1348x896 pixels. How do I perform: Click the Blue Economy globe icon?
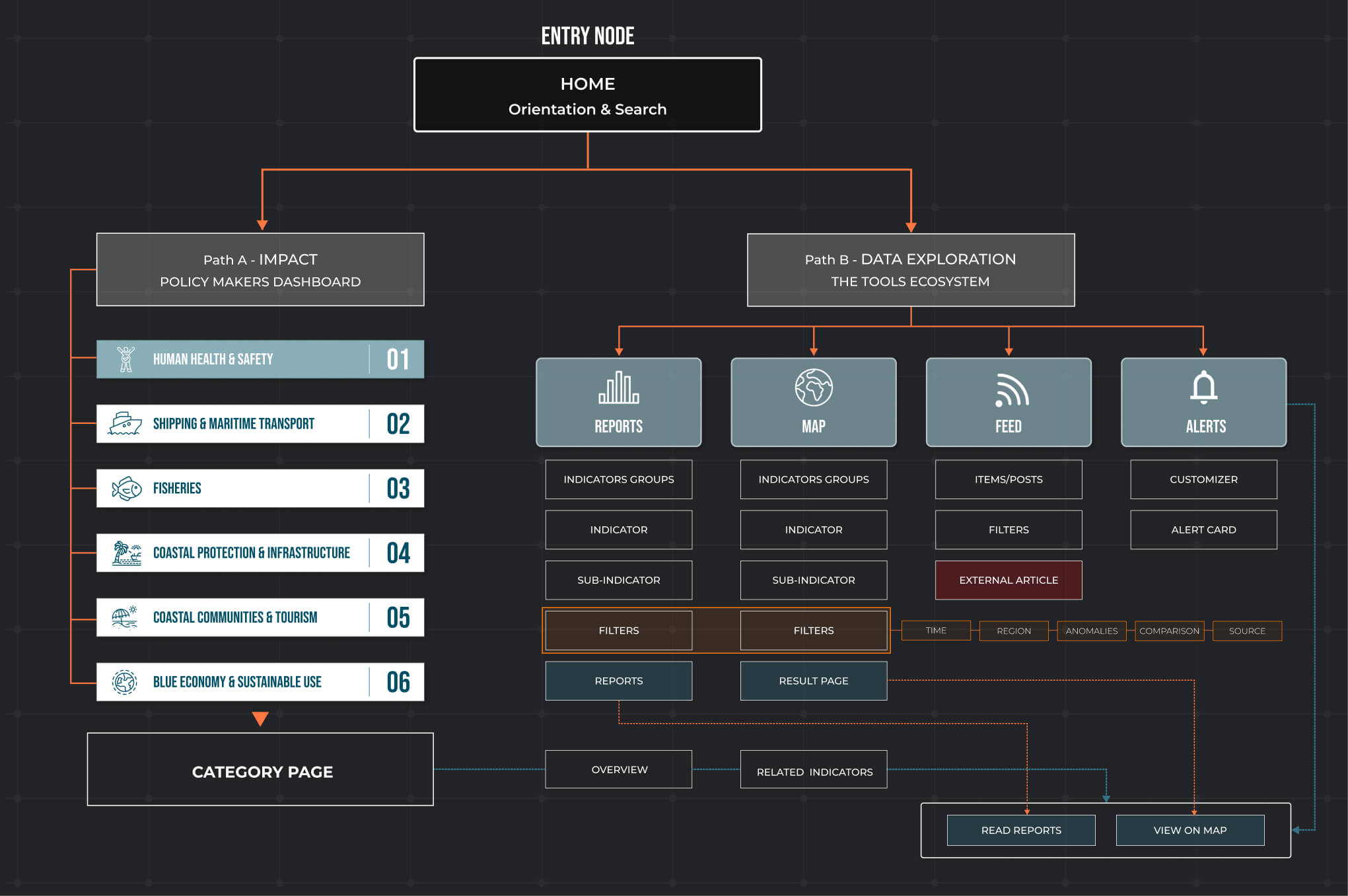click(124, 682)
